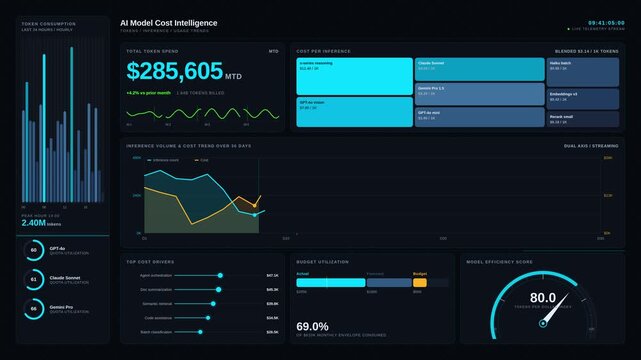641x360 pixels.
Task: Select the GPT-4o mini treemap tile
Action: pos(480,117)
